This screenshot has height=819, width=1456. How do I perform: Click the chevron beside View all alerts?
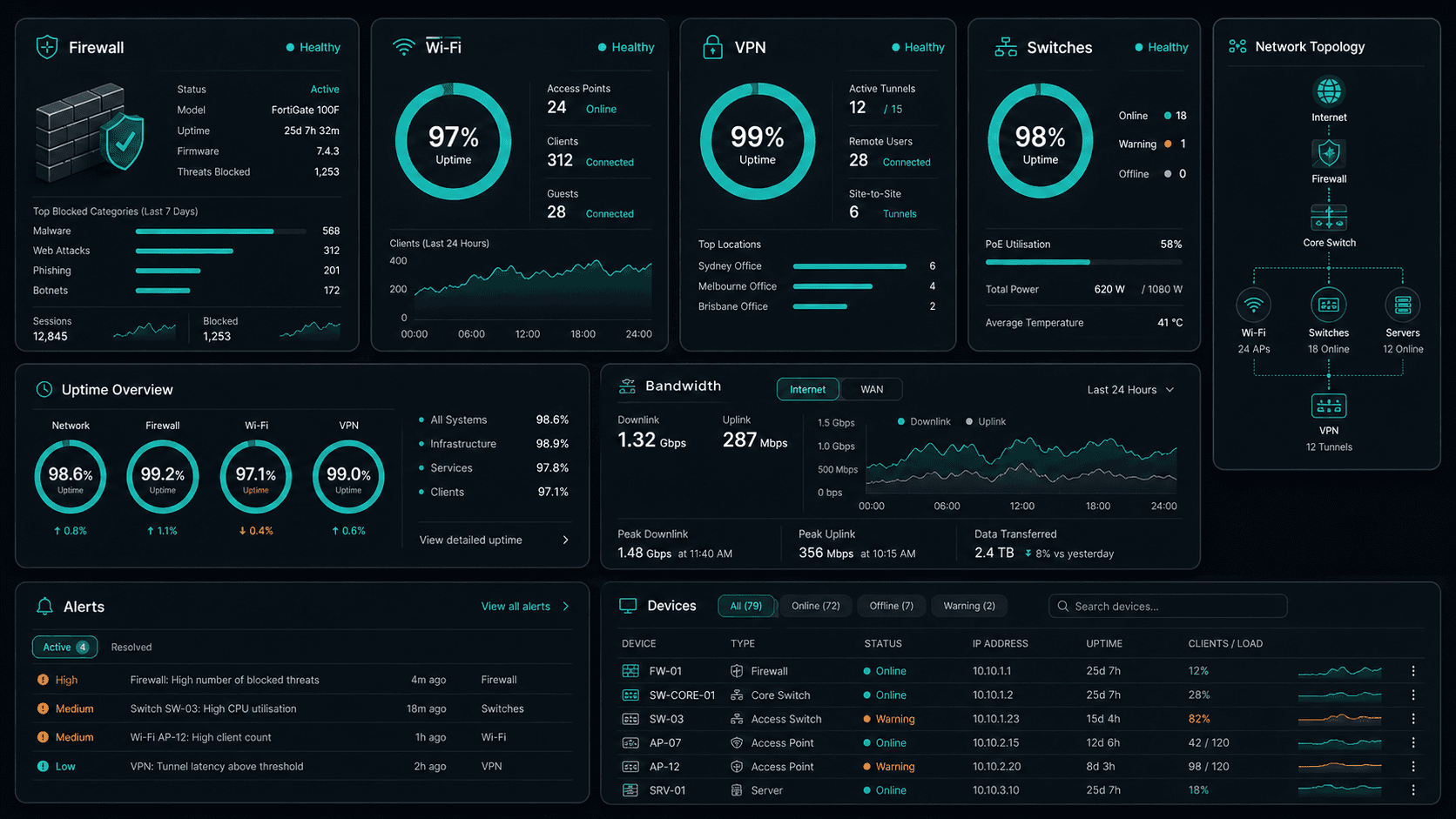(x=566, y=607)
